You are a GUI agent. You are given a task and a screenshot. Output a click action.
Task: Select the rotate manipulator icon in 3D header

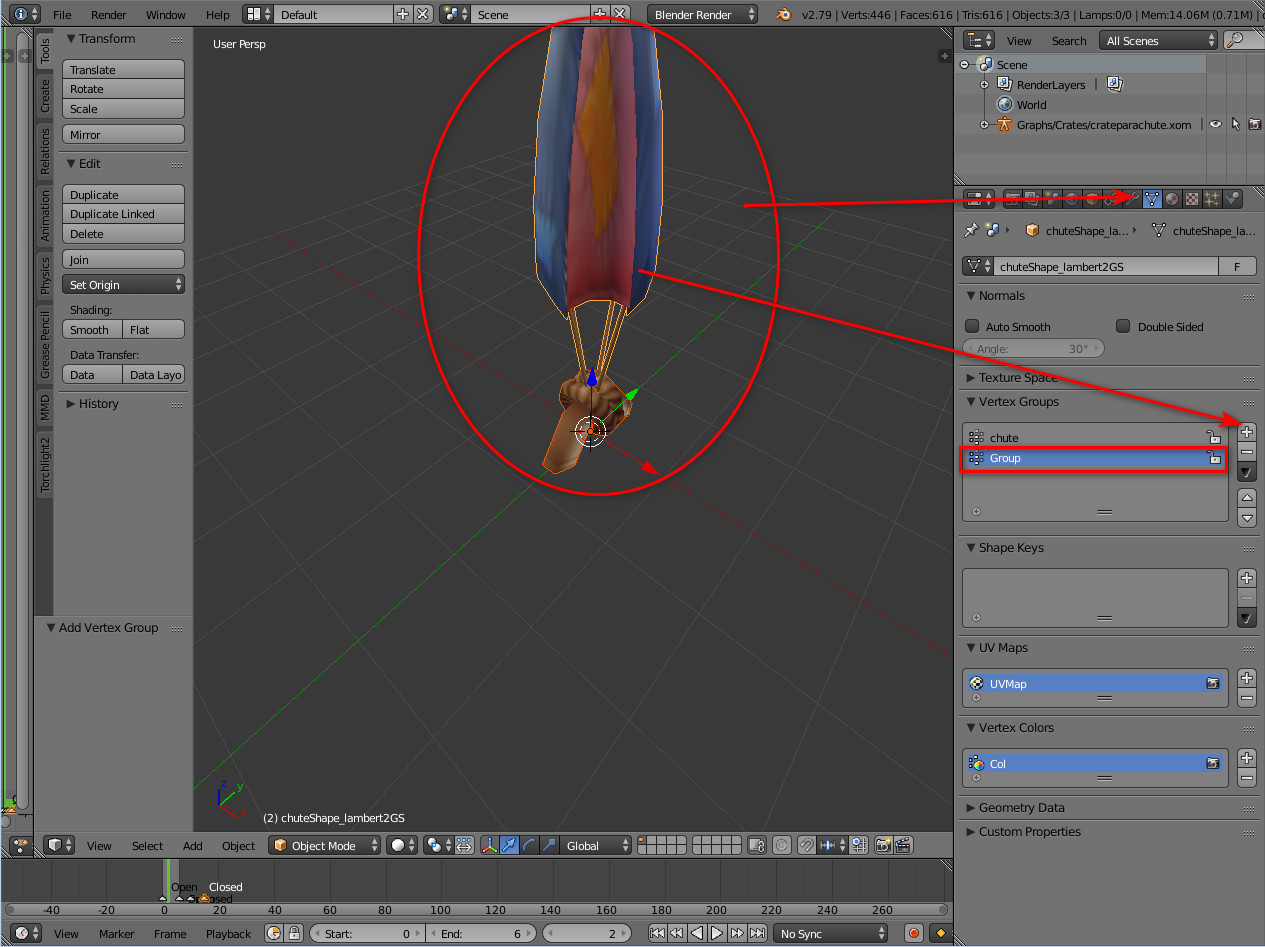click(x=529, y=845)
